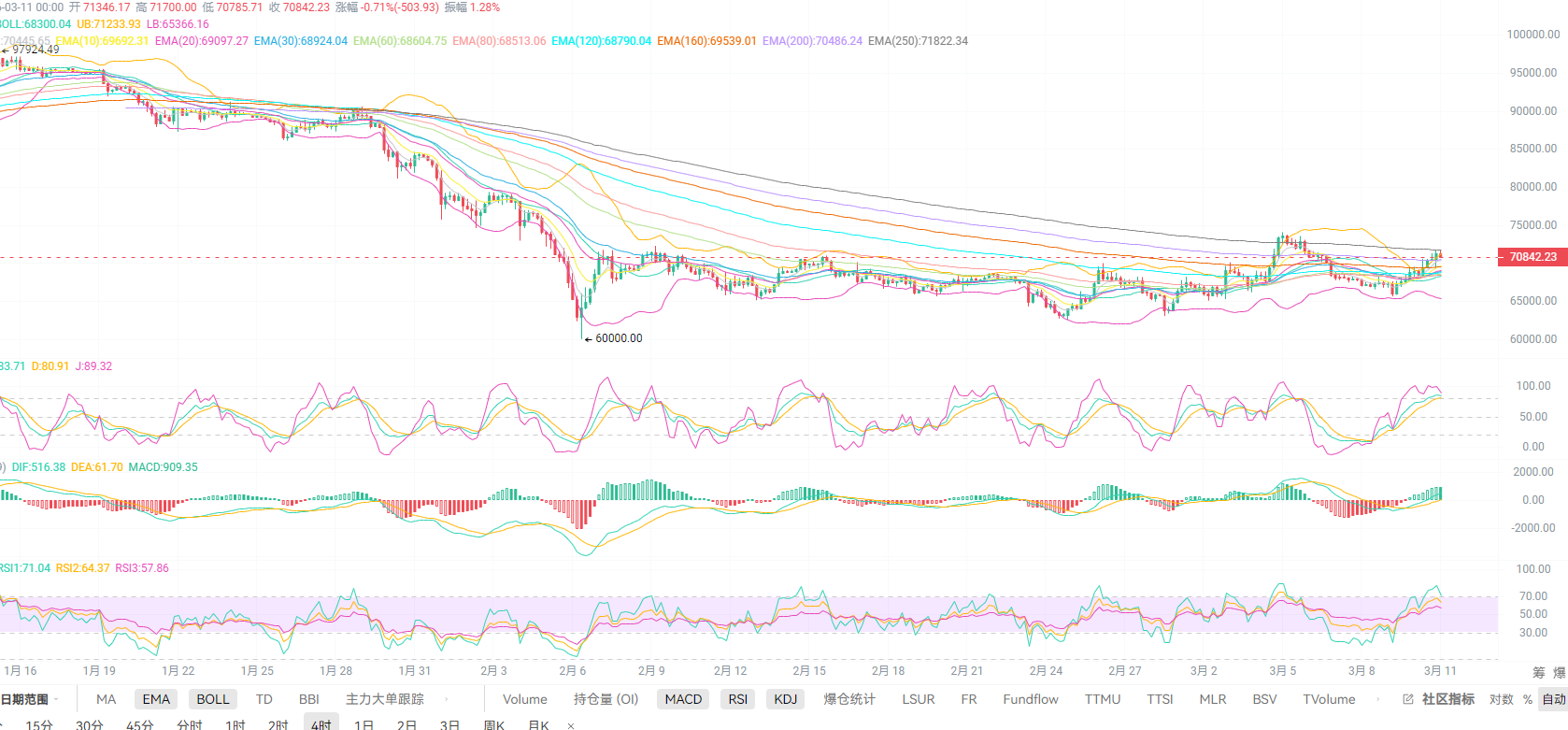Toggle the MACD sub-indicator

coord(683,699)
